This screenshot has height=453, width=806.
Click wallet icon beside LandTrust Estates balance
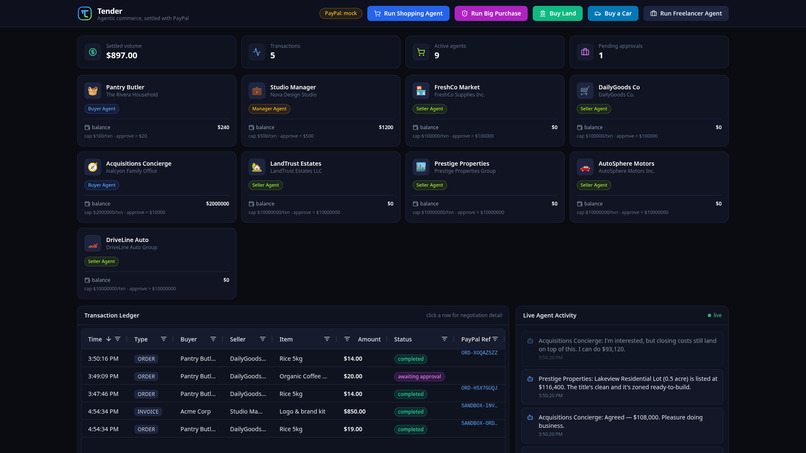(x=251, y=204)
